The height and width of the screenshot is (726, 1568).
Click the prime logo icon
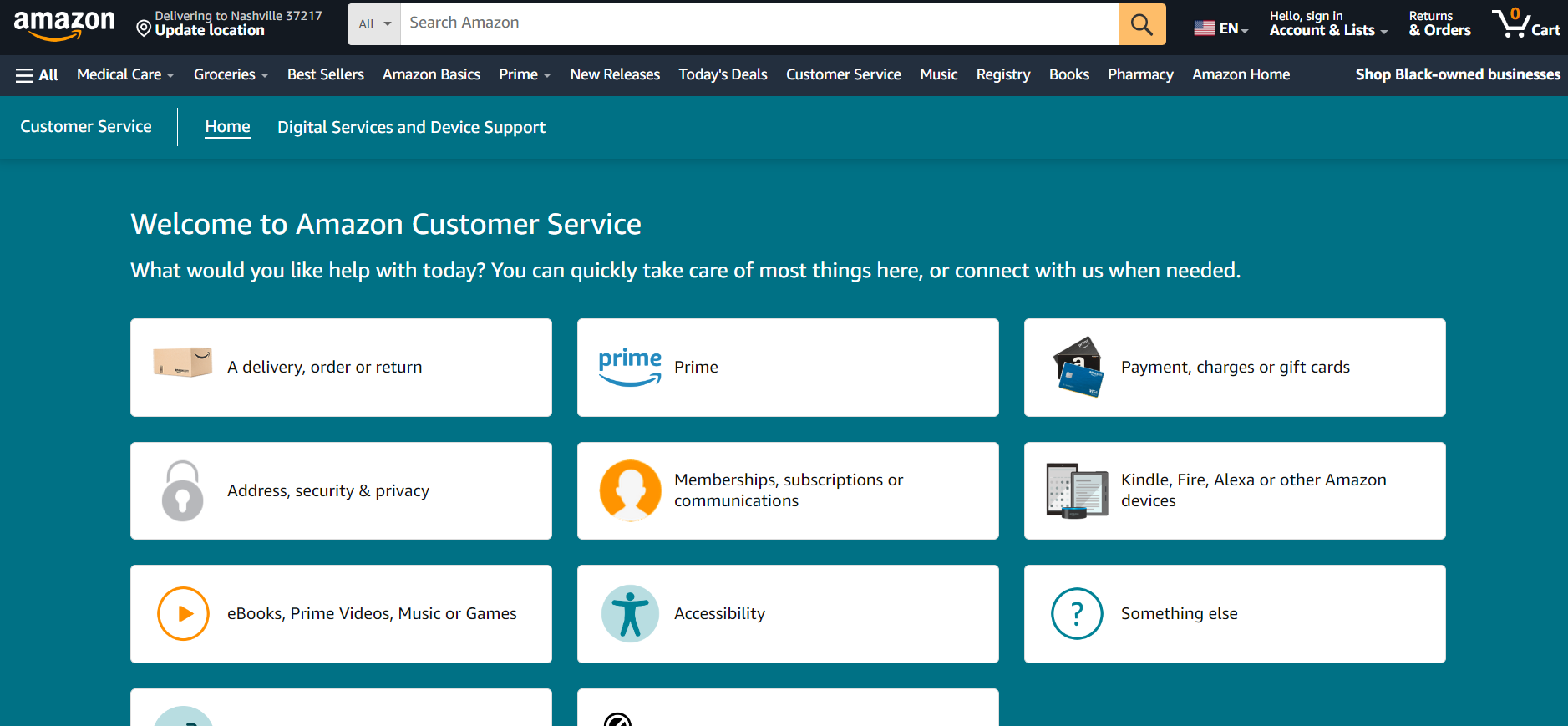[x=630, y=368]
